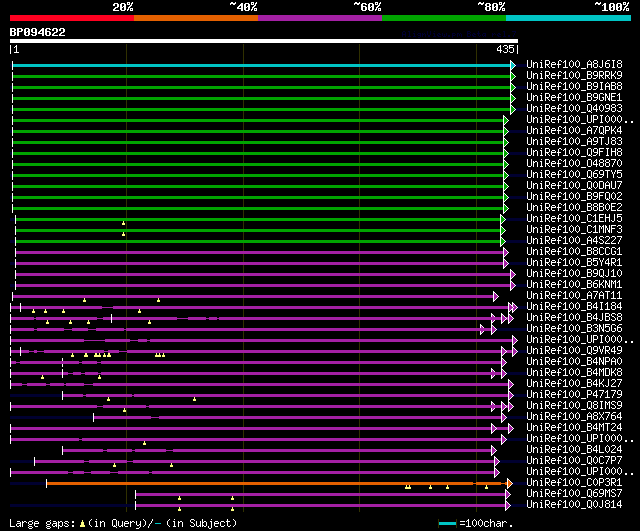Select the UniRef100_B9QJ10 label
Image resolution: width=640 pixels, height=531 pixels.
[x=574, y=274]
